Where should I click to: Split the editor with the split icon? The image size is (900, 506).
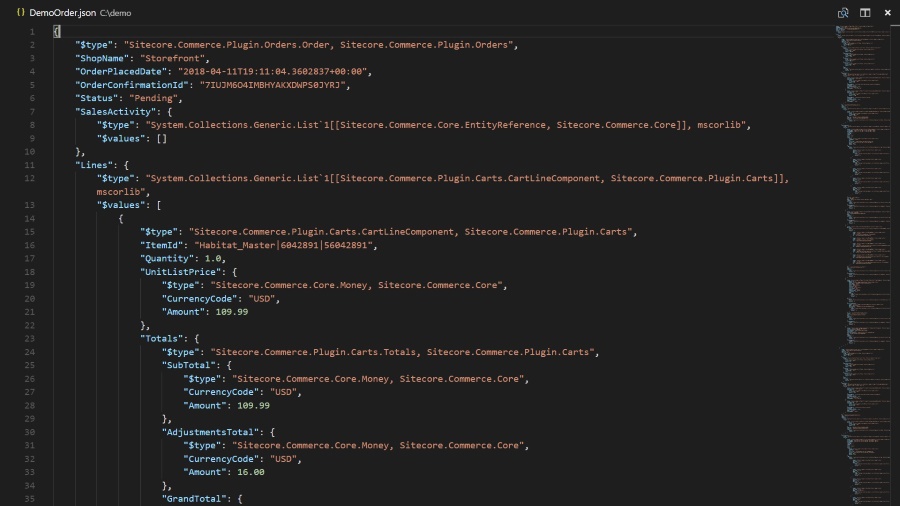click(865, 13)
